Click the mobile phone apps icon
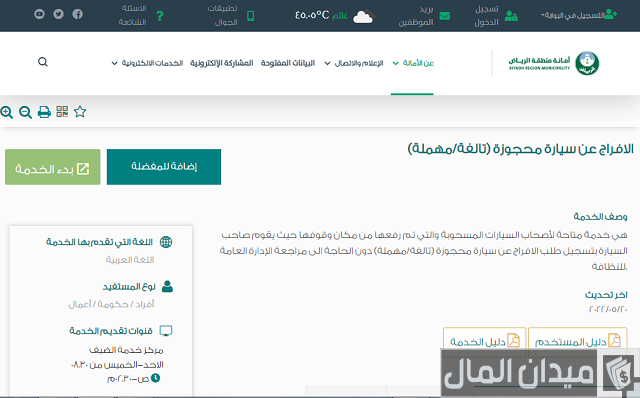640x398 pixels. click(251, 16)
